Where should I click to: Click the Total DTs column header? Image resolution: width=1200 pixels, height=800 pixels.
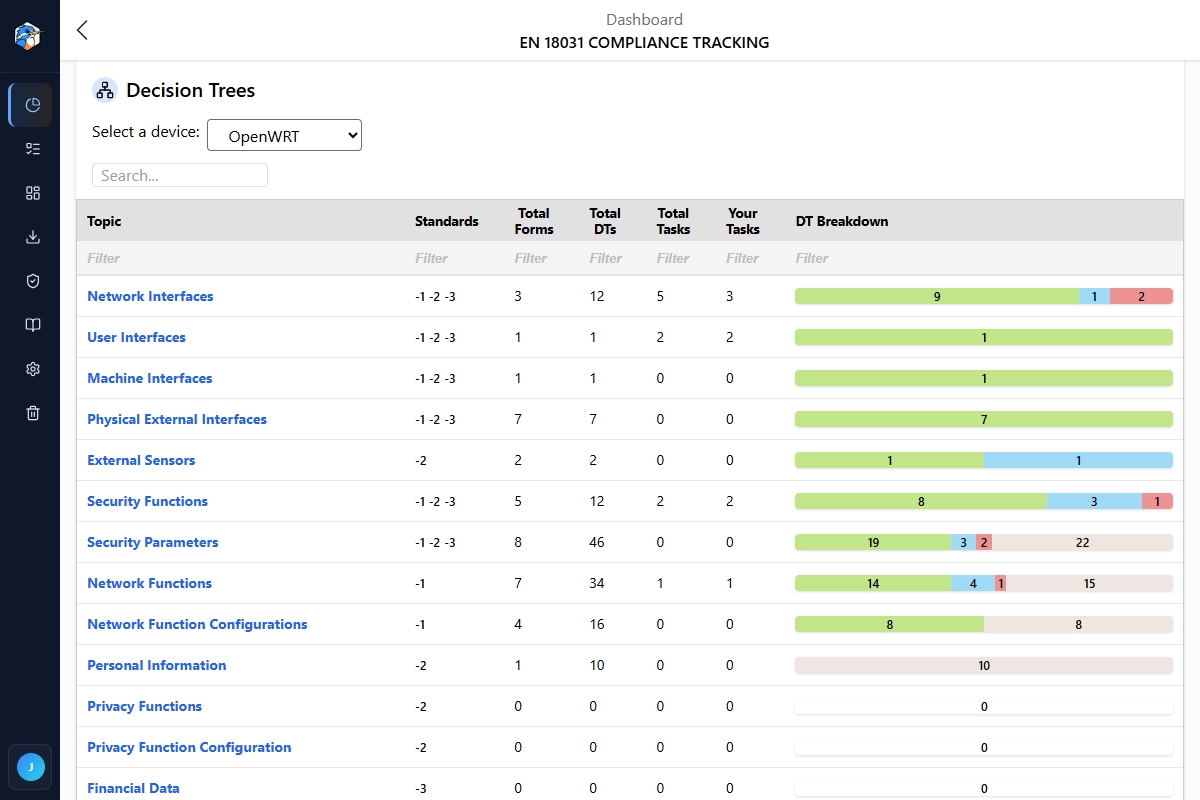605,221
